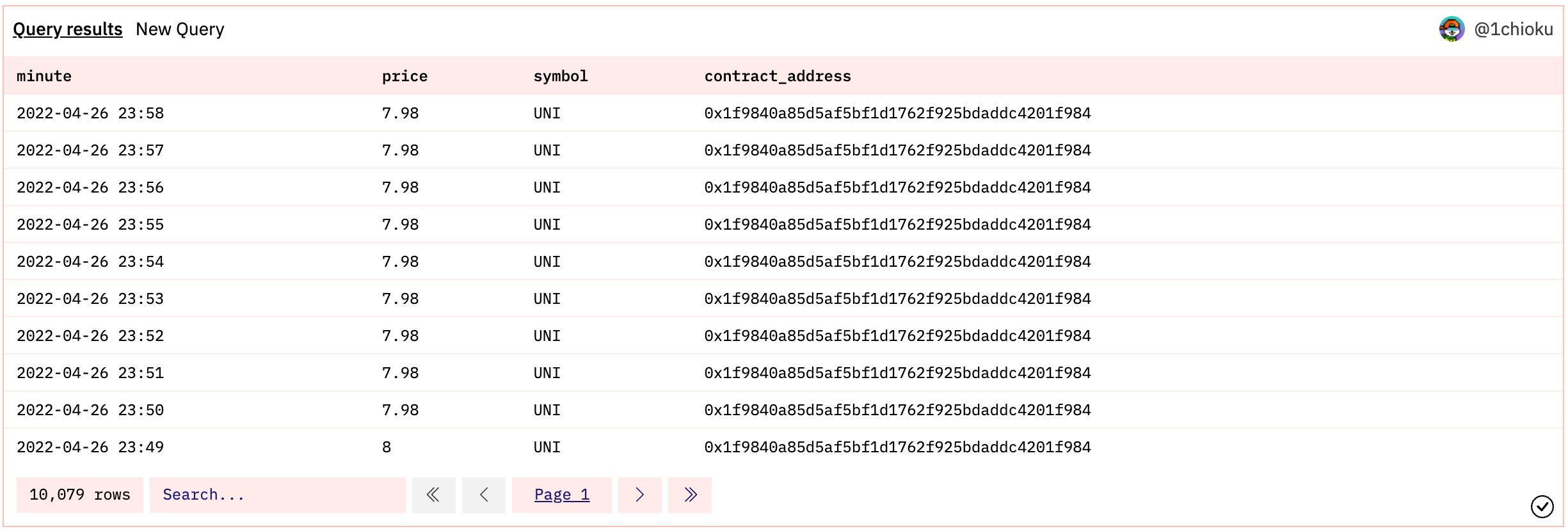1568x531 pixels.
Task: Sort by the symbol column header
Action: (x=561, y=76)
